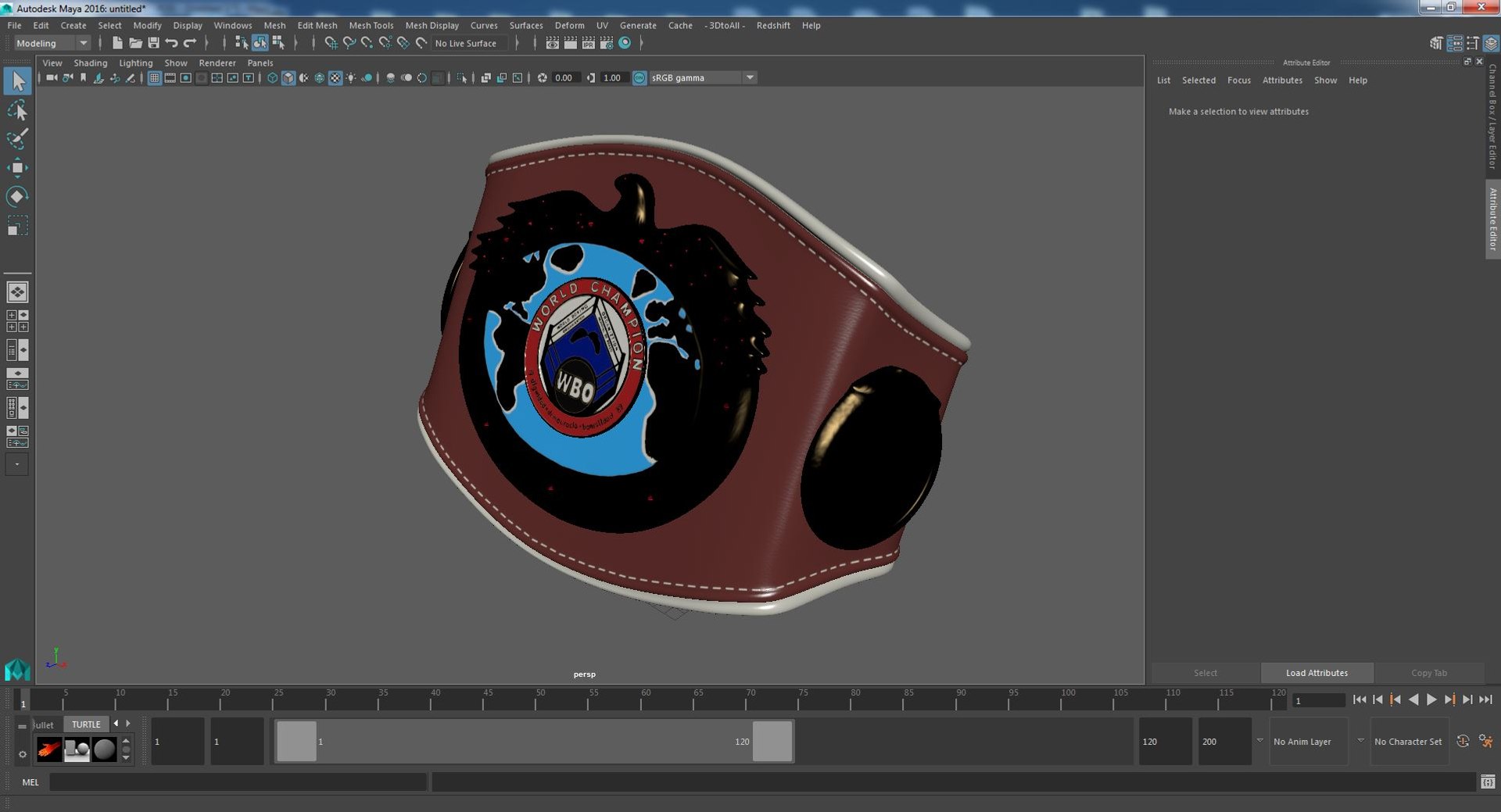This screenshot has width=1501, height=812.
Task: Activate the Select tool arrow in toolbox
Action: click(17, 80)
